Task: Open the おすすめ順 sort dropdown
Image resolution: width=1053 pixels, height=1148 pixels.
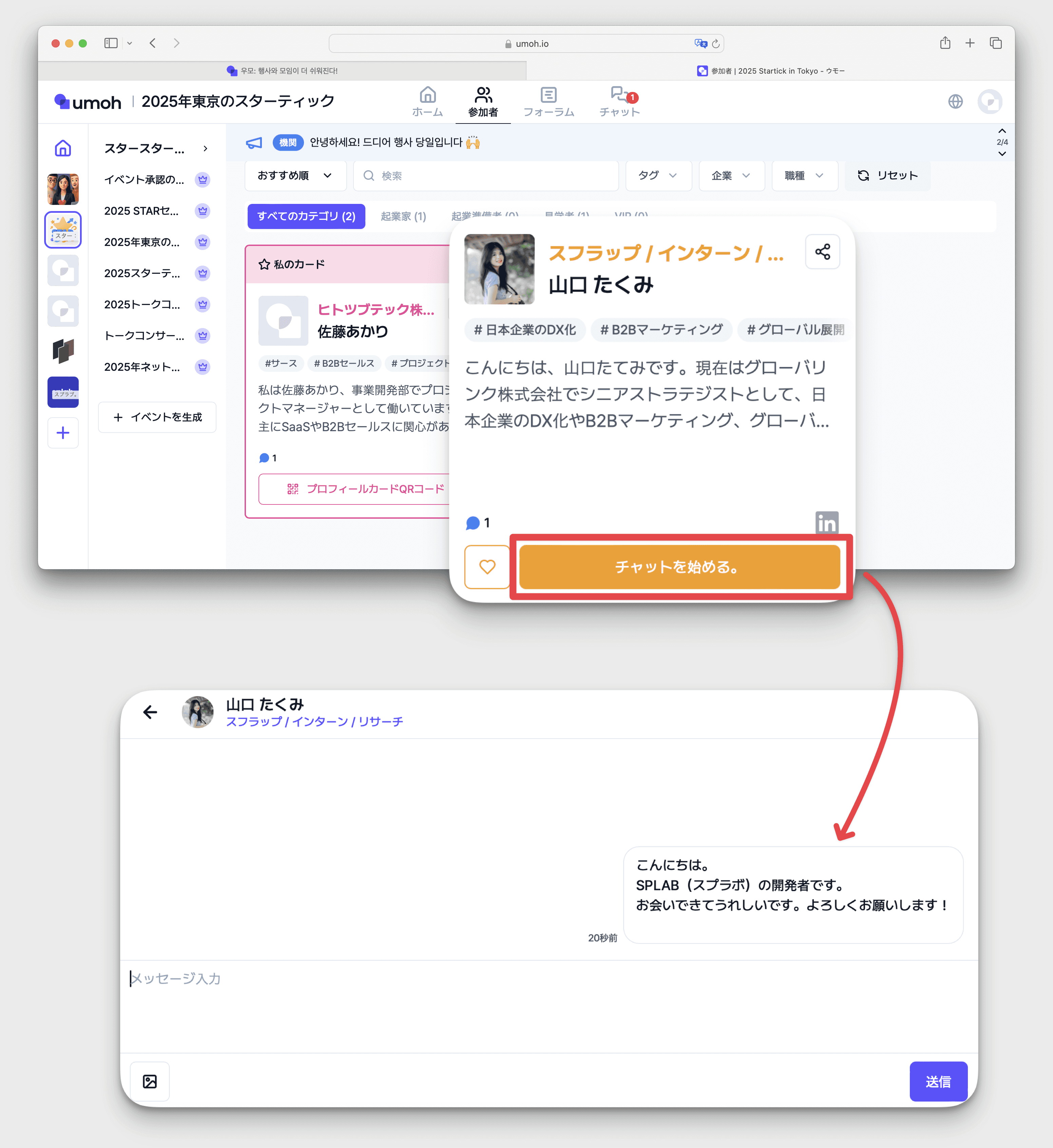Action: point(295,175)
